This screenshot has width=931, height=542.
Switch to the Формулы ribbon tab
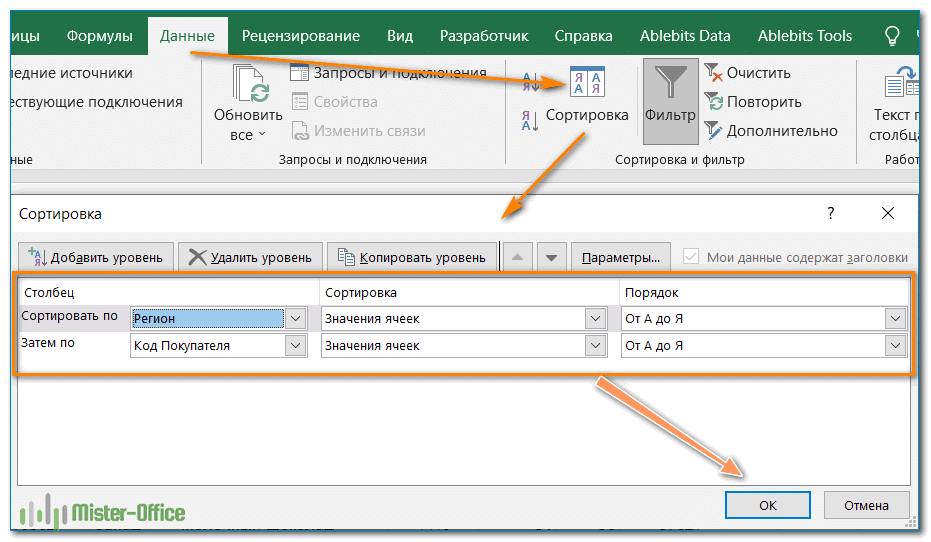click(x=99, y=36)
